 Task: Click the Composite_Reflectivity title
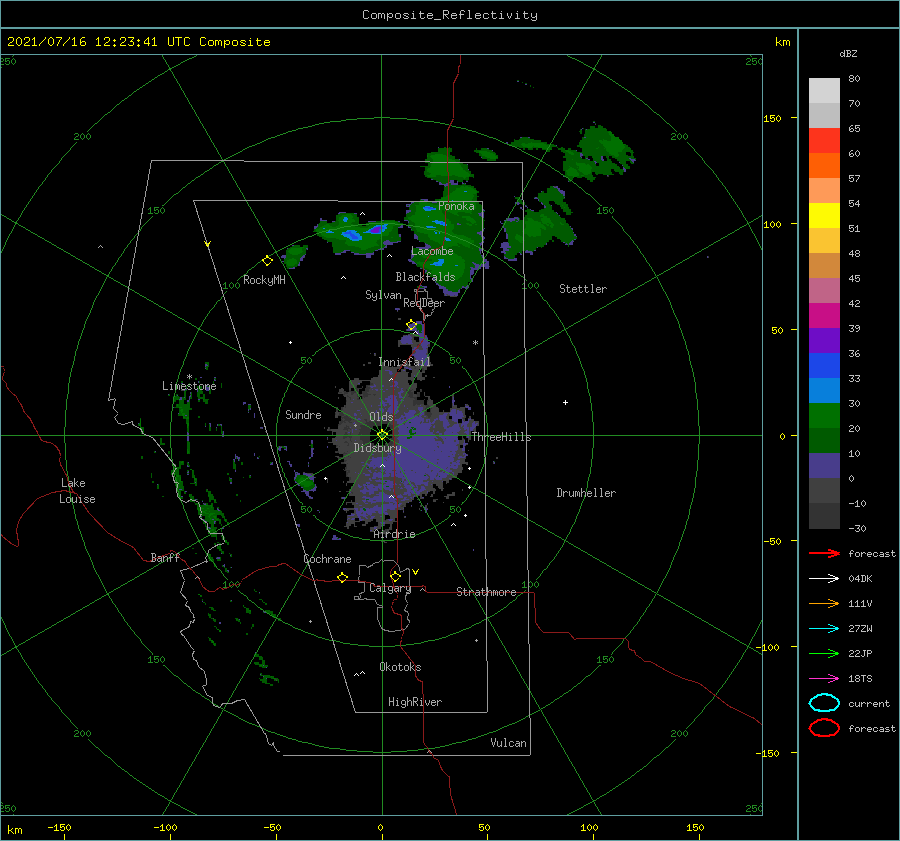click(x=449, y=15)
